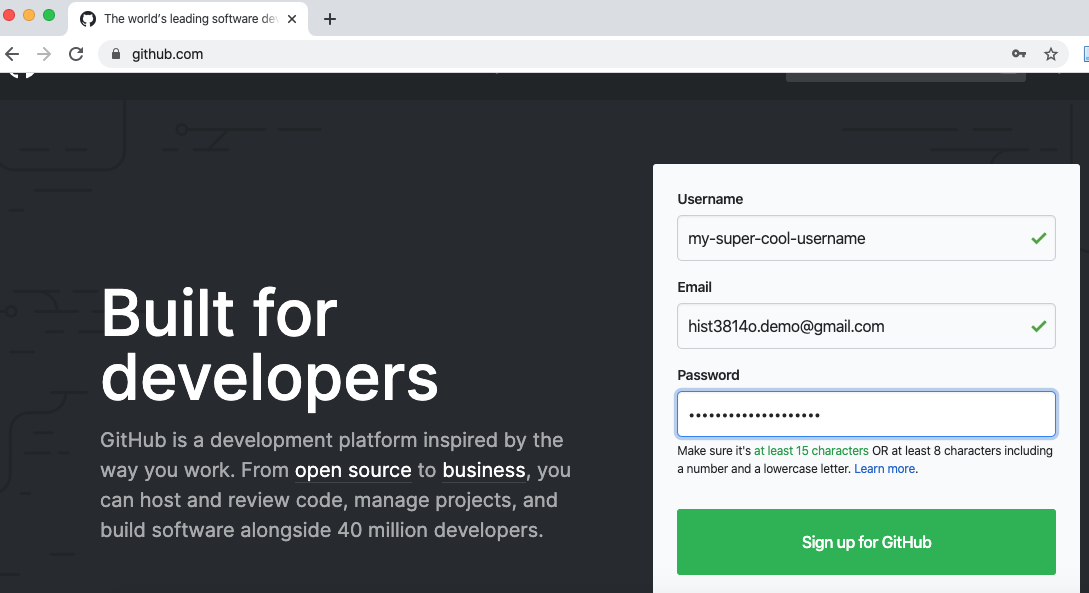Click the GitHub favicon on the tab
1089x593 pixels.
tap(88, 19)
